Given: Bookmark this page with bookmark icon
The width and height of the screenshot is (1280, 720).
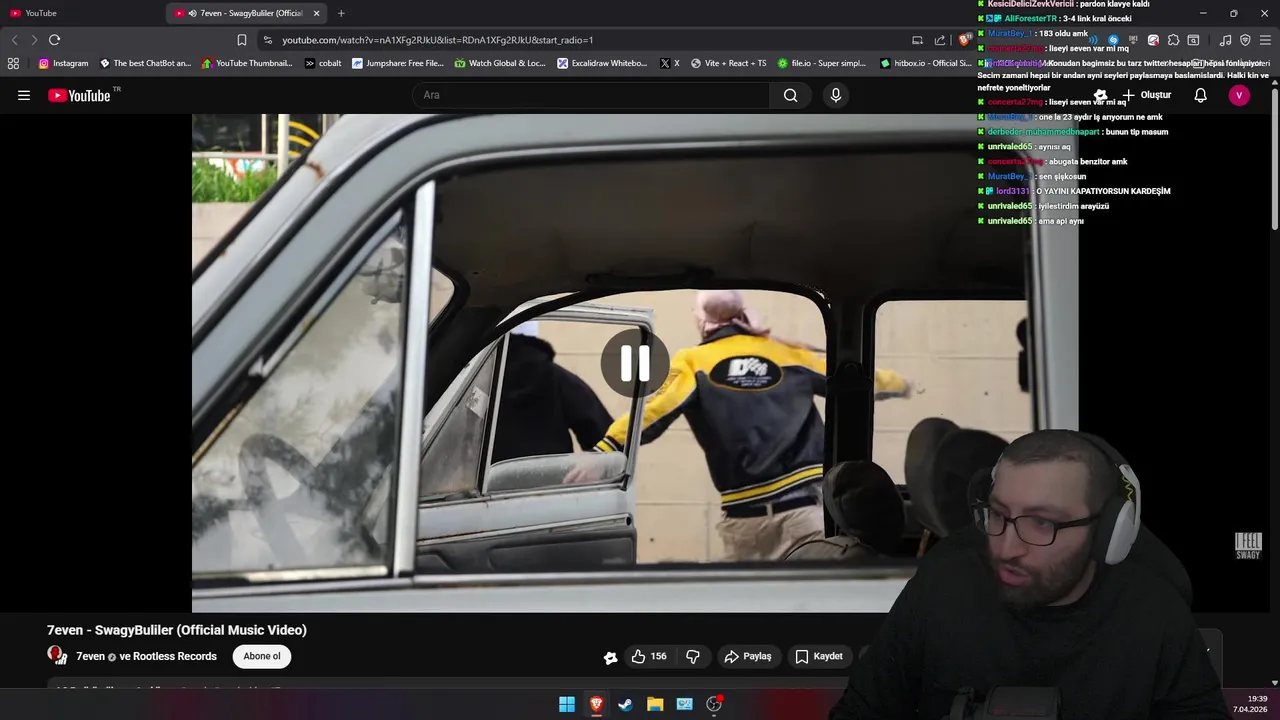Looking at the screenshot, I should click(x=242, y=40).
